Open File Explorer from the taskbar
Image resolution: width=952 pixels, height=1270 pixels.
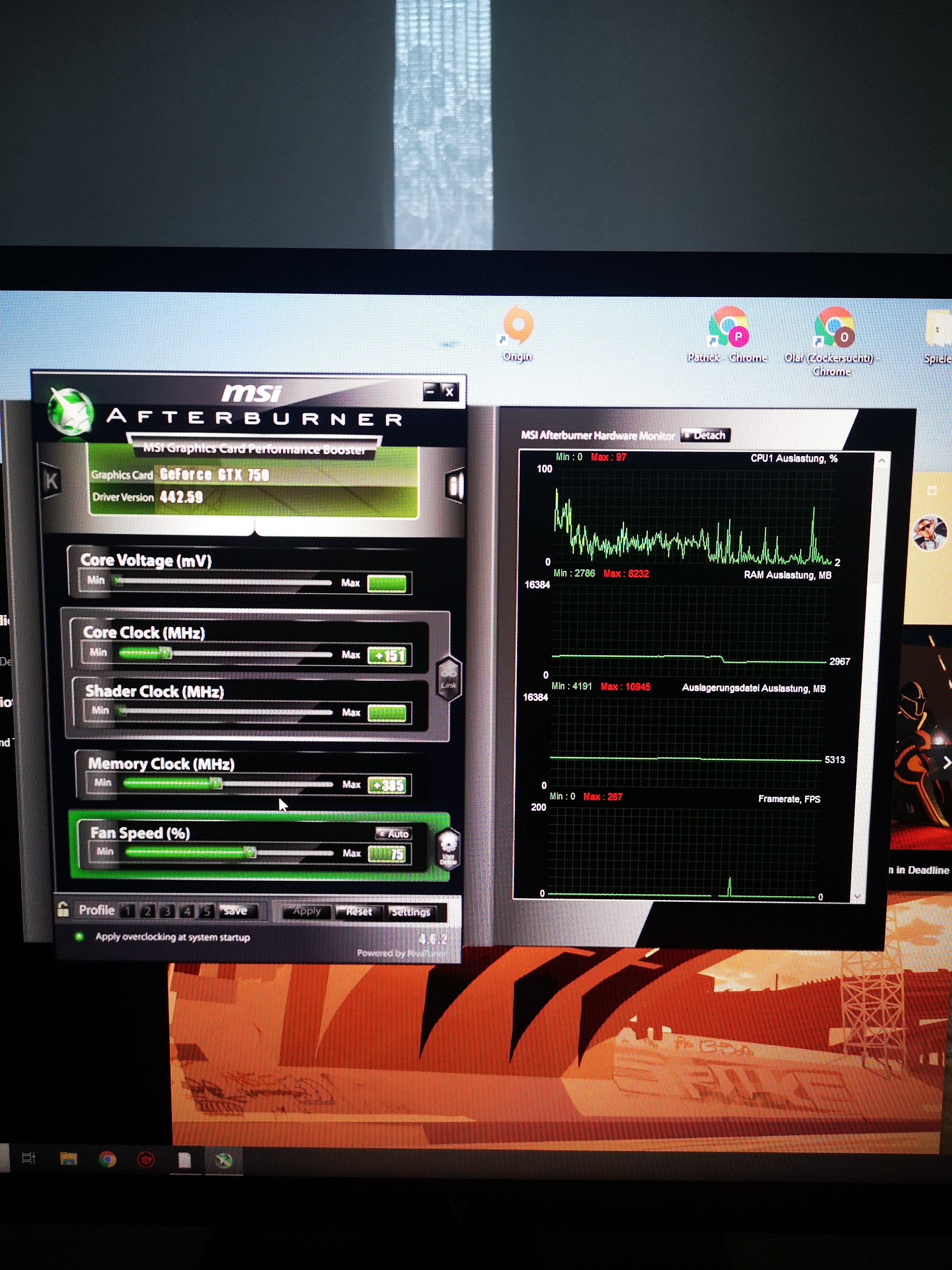pos(69,1159)
